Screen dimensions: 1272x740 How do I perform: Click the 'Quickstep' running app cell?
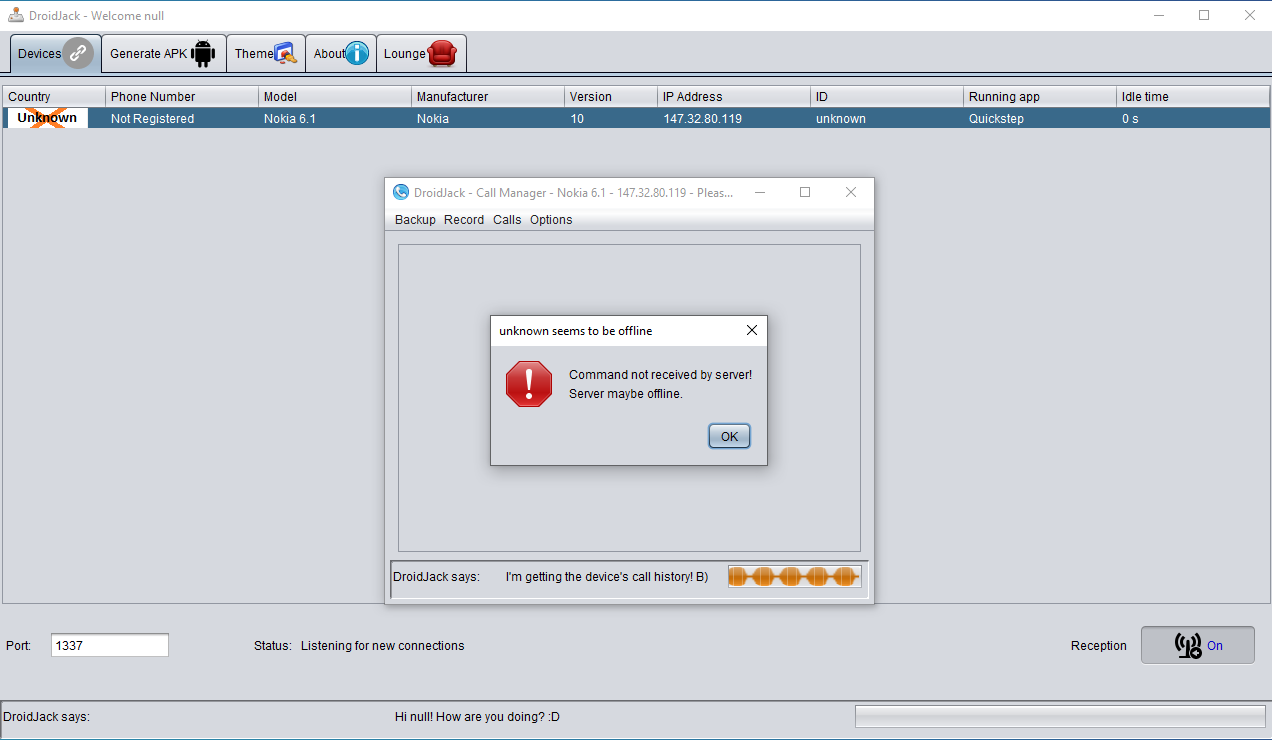[1040, 118]
